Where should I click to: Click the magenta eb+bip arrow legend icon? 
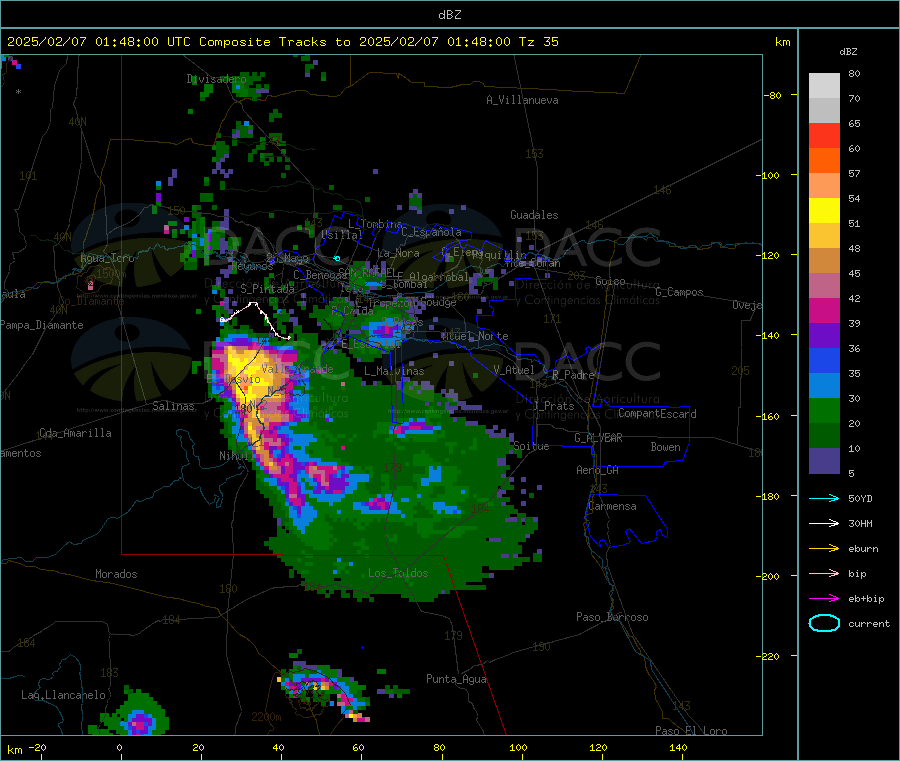[824, 599]
